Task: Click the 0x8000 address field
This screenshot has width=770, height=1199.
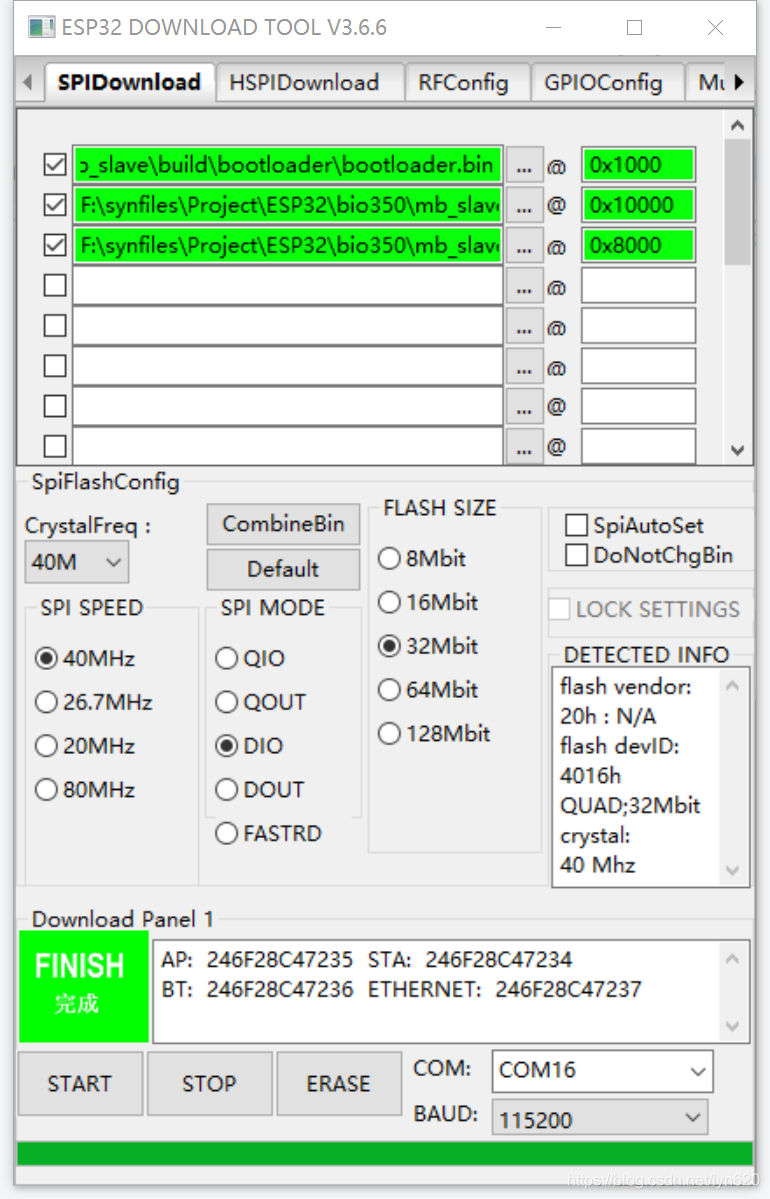Action: [638, 245]
